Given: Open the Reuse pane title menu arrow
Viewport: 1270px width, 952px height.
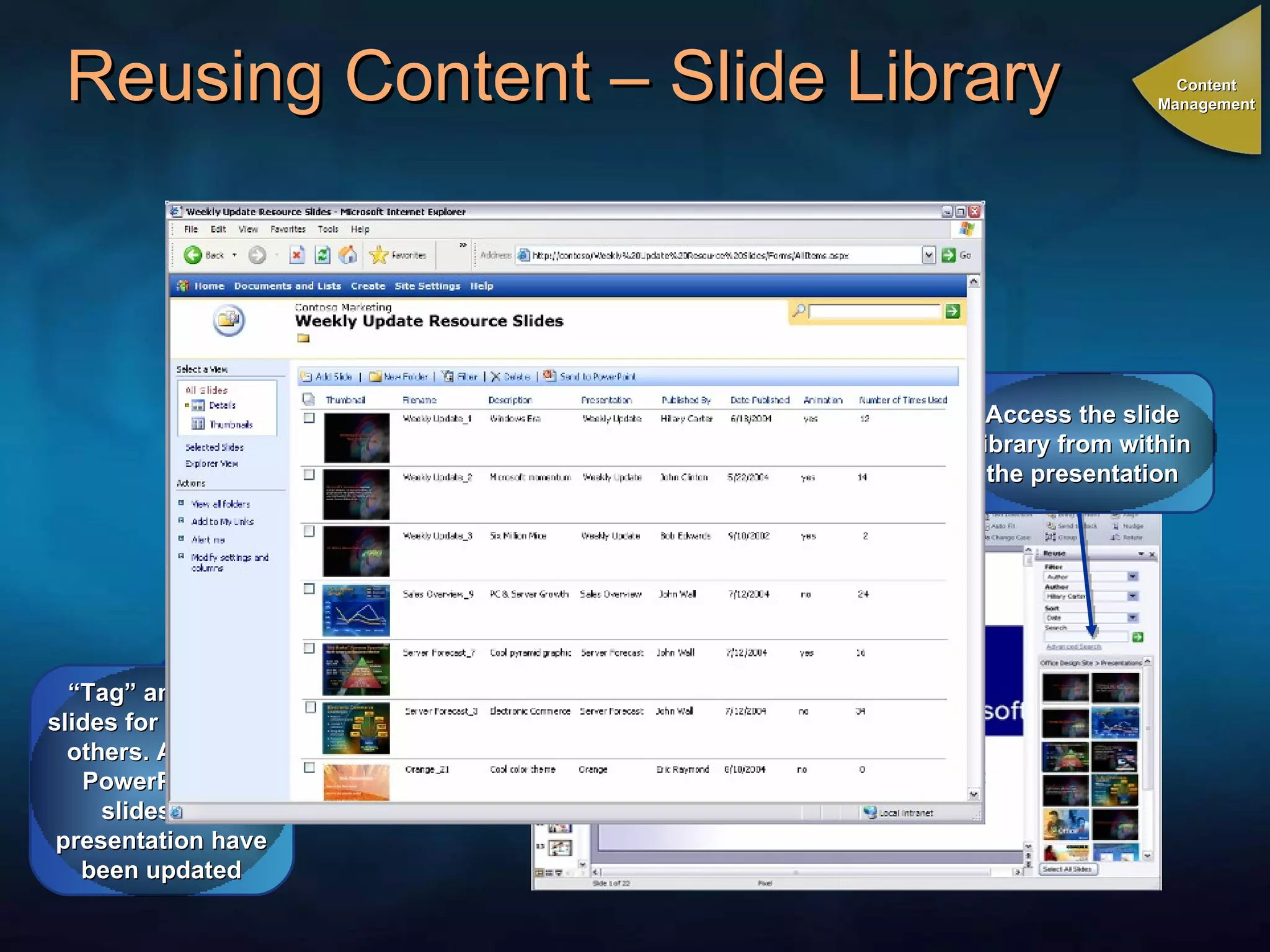Looking at the screenshot, I should coord(1141,554).
